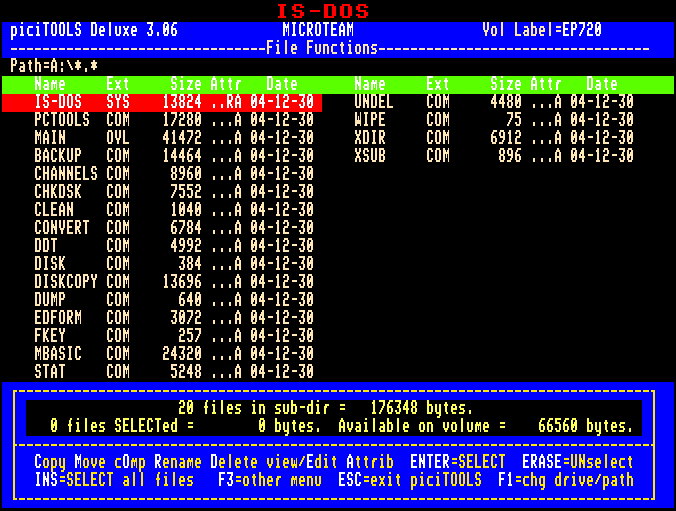Click the Vol Label=EP720 text

point(541,30)
